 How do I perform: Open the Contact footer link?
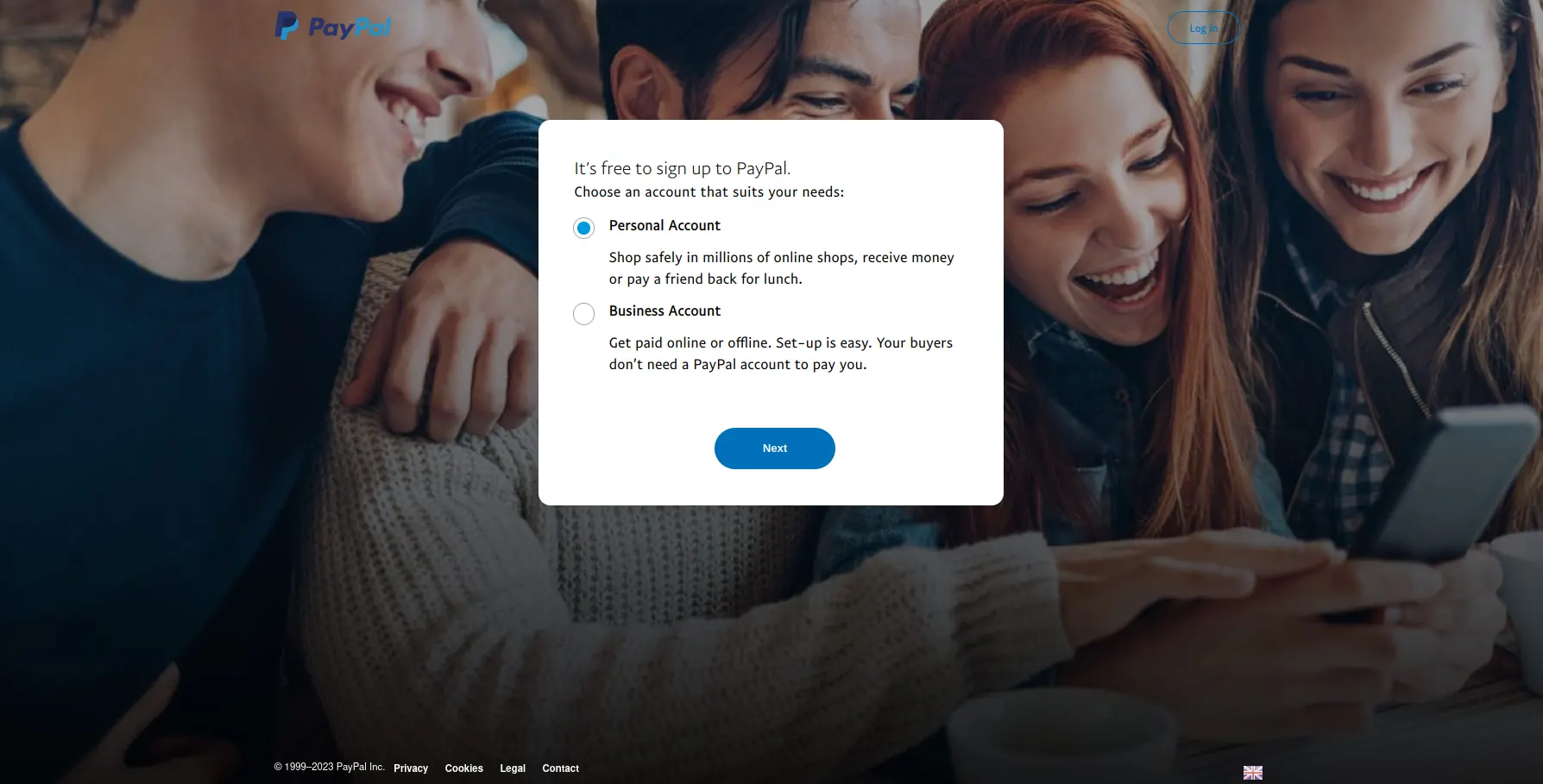point(561,768)
